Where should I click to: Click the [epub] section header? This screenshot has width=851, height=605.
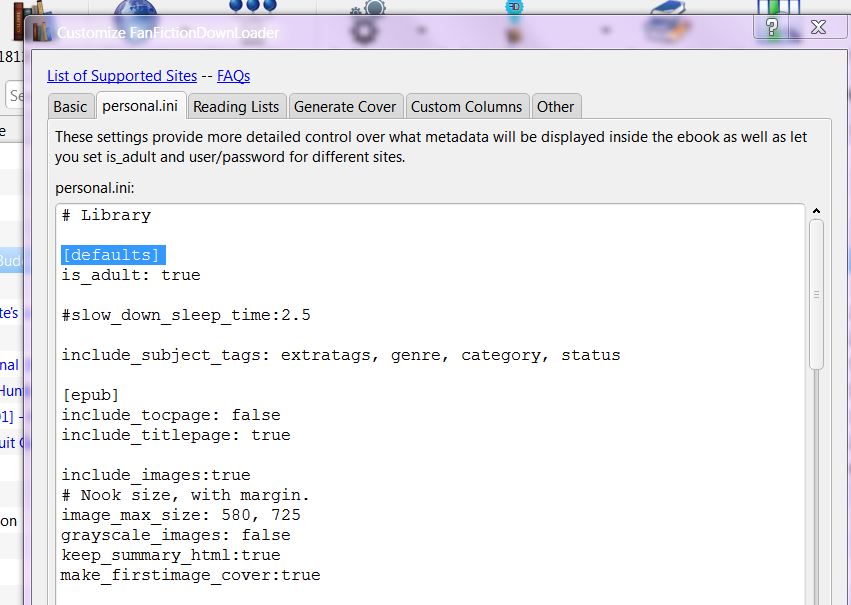coord(90,395)
